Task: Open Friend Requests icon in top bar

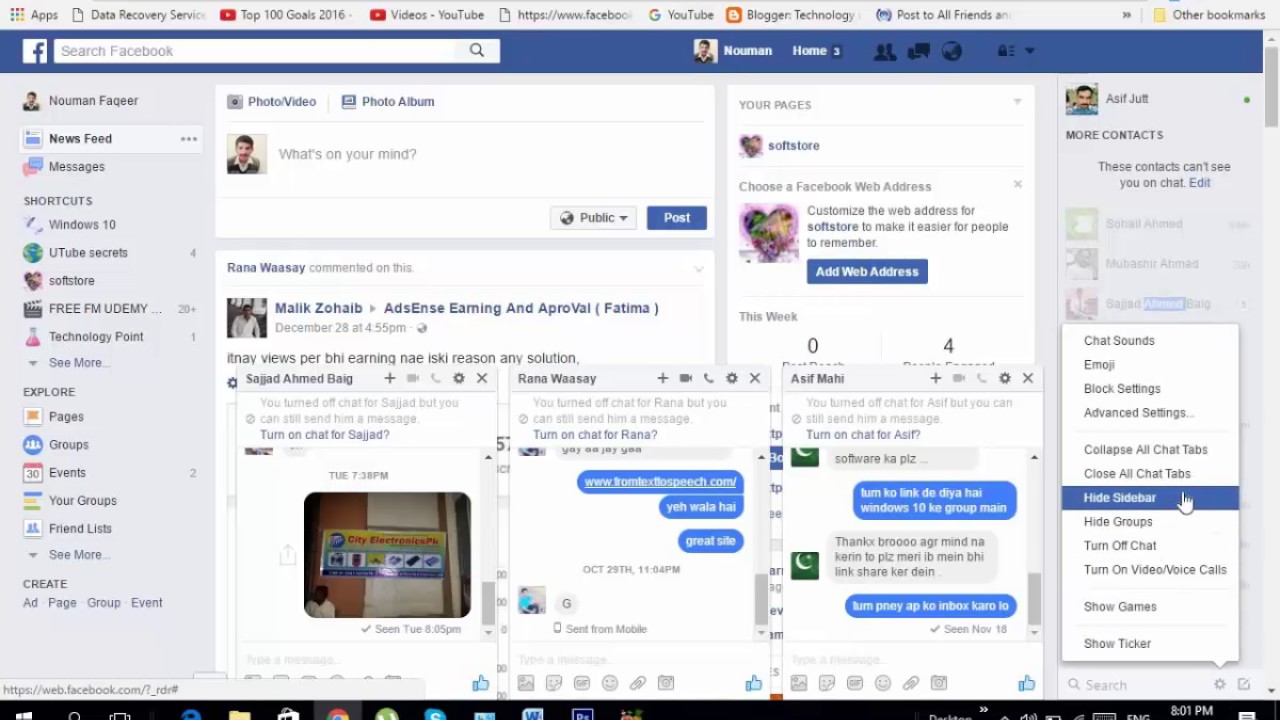Action: coord(884,51)
